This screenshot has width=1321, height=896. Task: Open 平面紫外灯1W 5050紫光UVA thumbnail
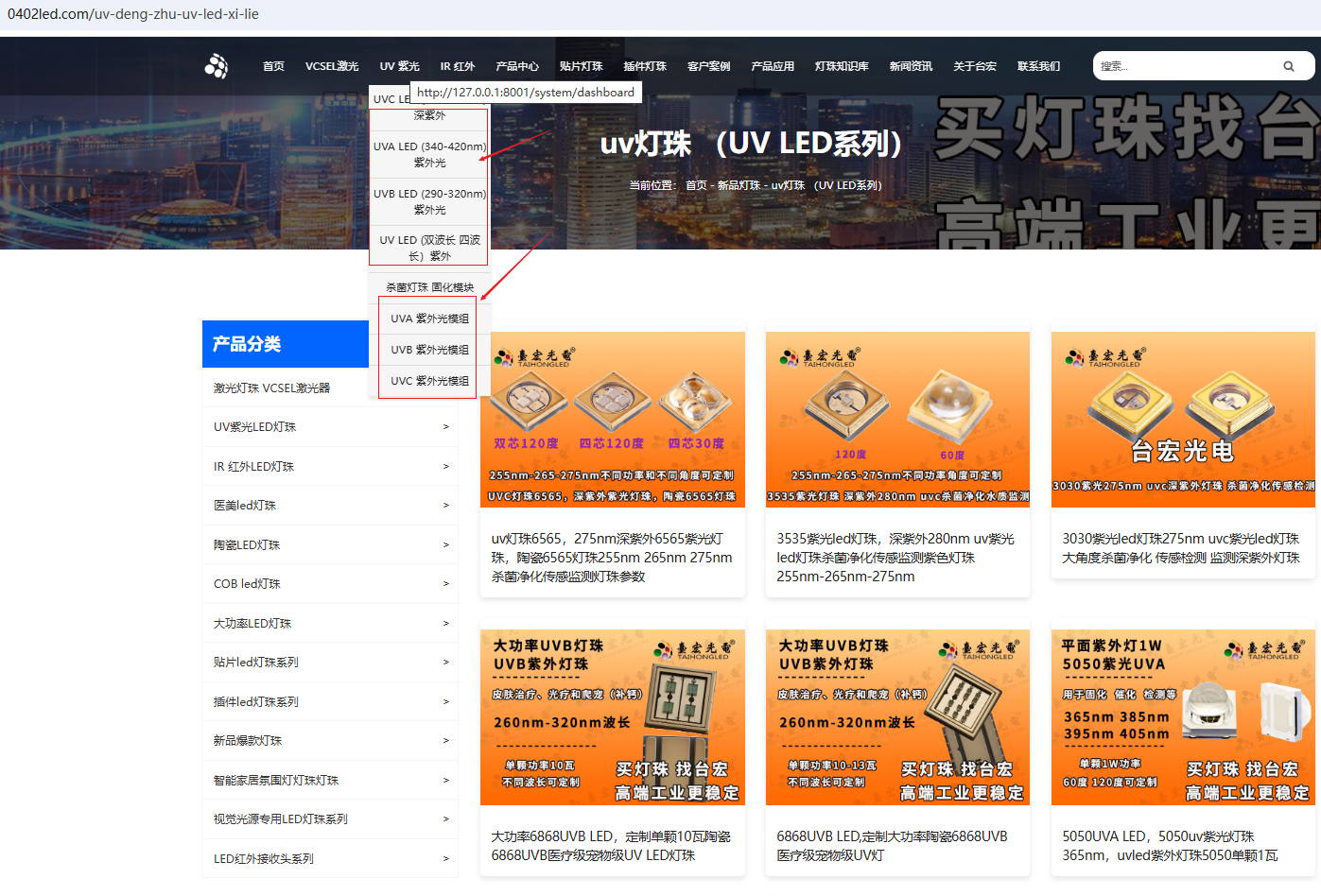(1184, 717)
